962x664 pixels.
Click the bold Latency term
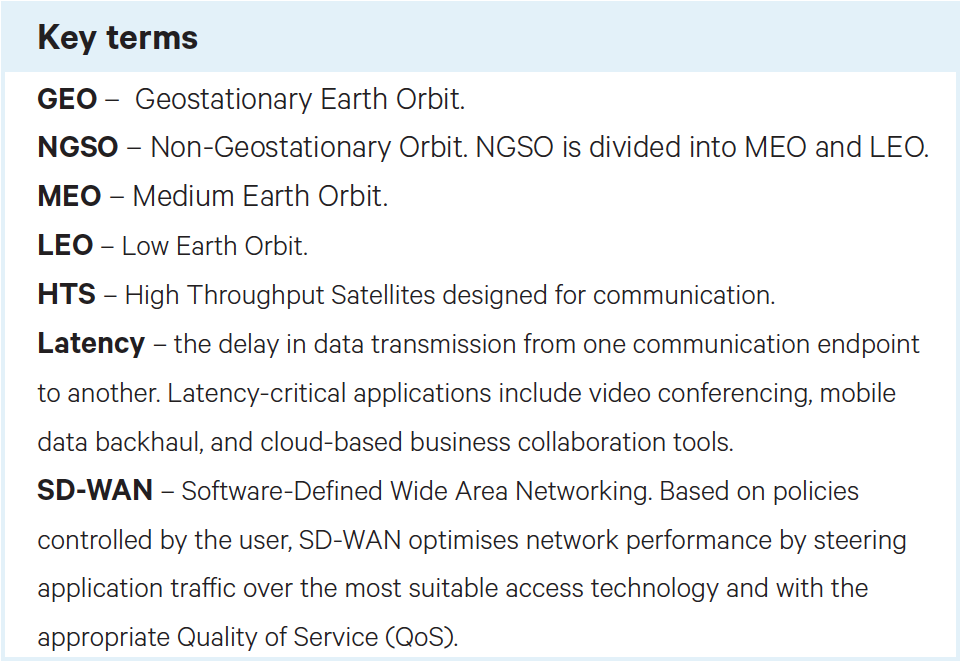click(x=91, y=343)
